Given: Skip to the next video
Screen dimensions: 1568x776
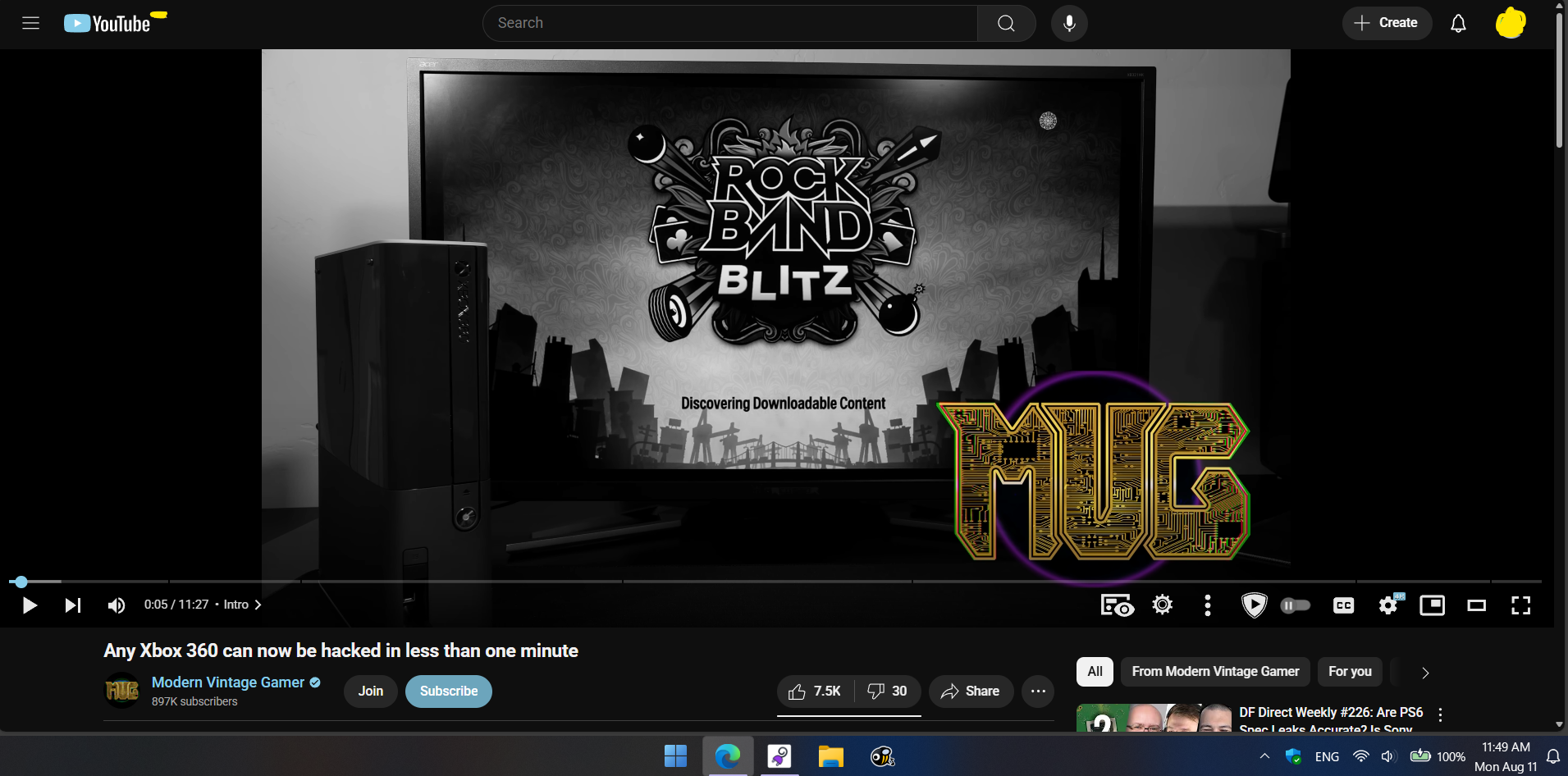Looking at the screenshot, I should 73,605.
